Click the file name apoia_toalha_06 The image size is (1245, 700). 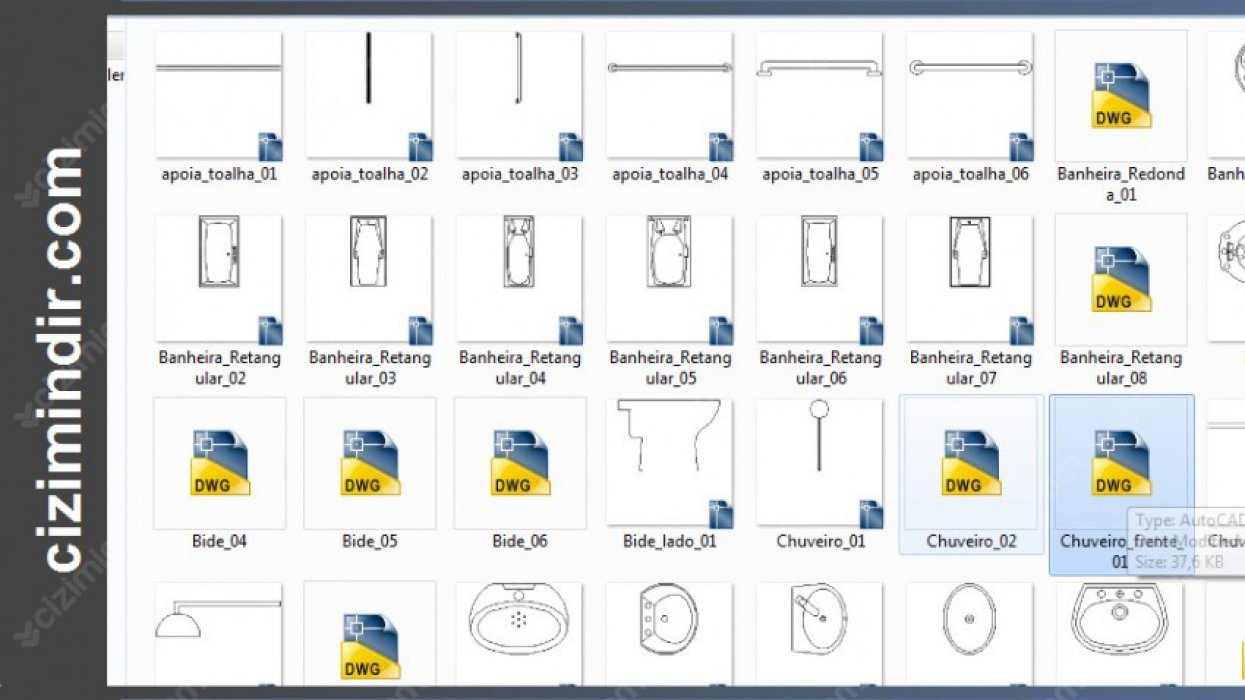pos(970,174)
